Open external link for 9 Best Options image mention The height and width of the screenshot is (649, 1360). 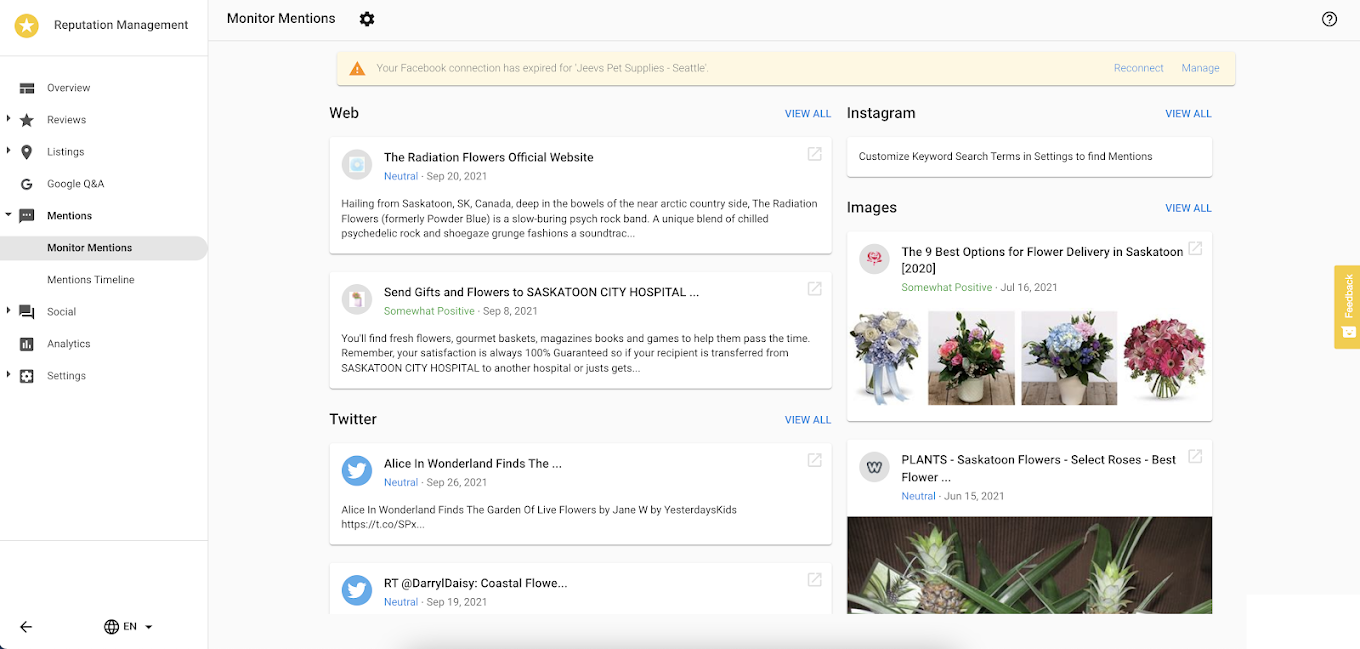pos(1195,249)
